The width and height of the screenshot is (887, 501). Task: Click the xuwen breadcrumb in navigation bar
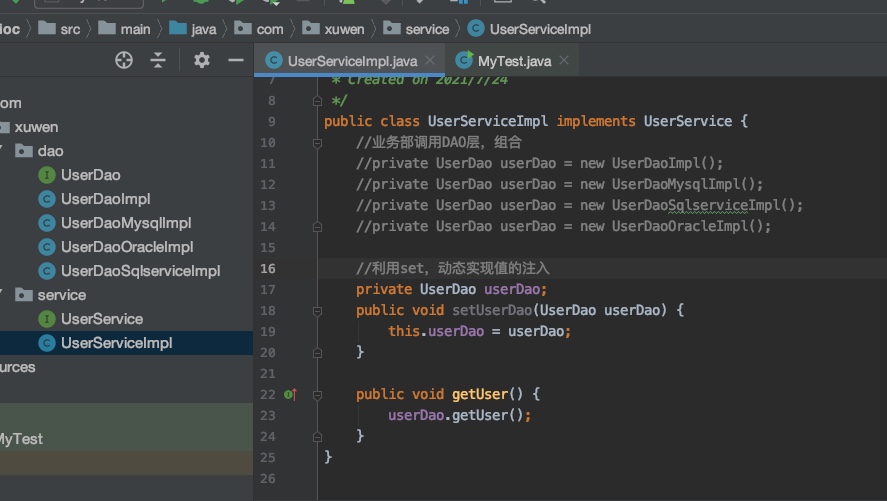(344, 29)
